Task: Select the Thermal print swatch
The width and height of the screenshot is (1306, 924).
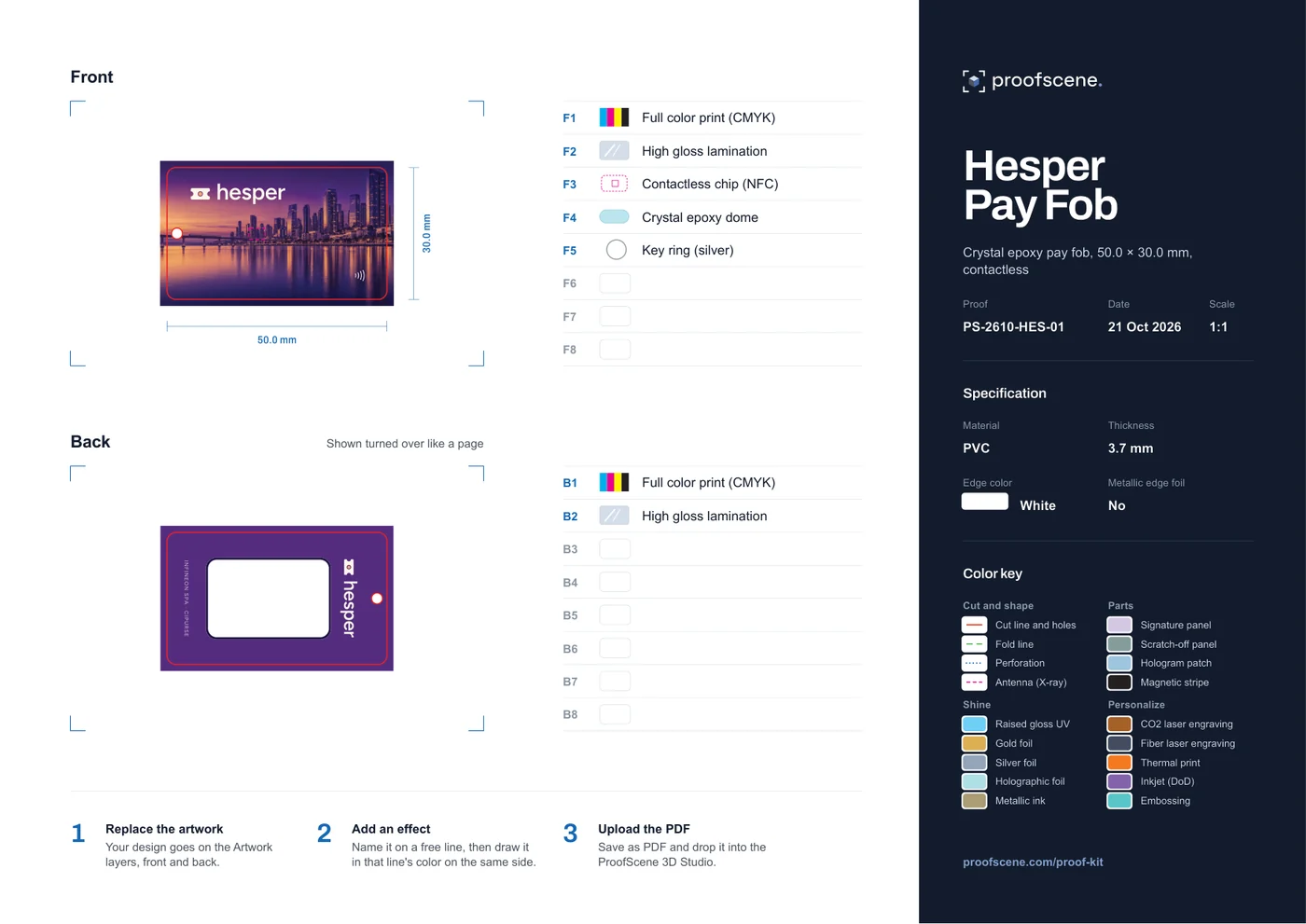Action: (x=1119, y=763)
